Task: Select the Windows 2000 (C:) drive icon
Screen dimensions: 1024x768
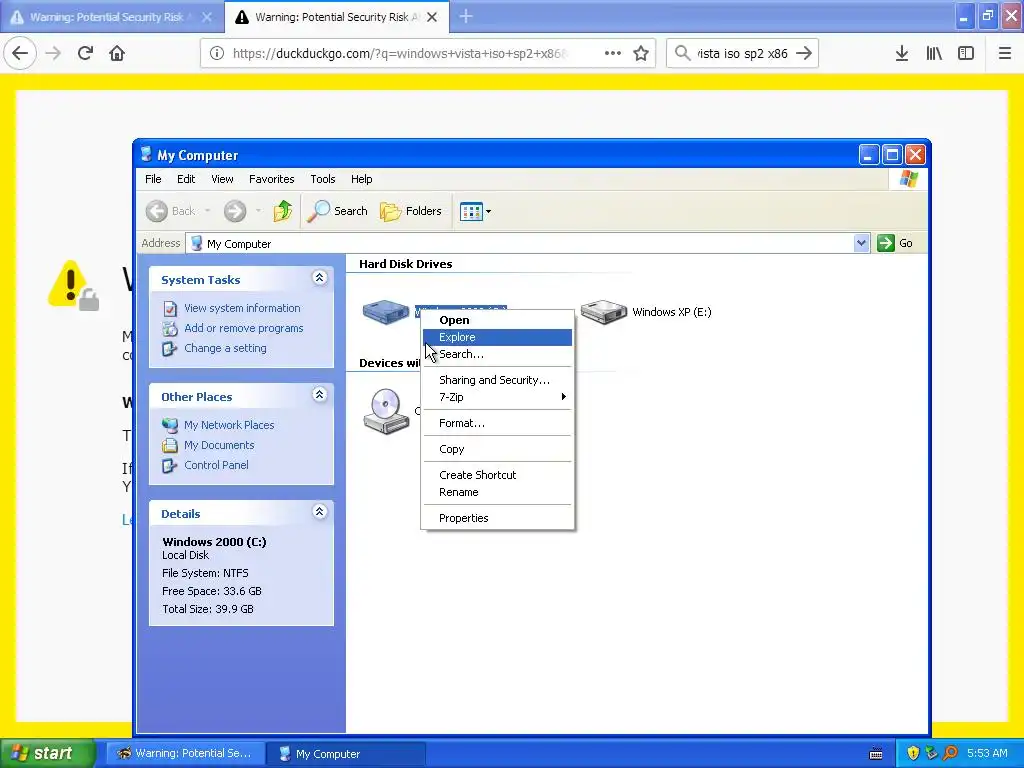Action: tap(386, 311)
